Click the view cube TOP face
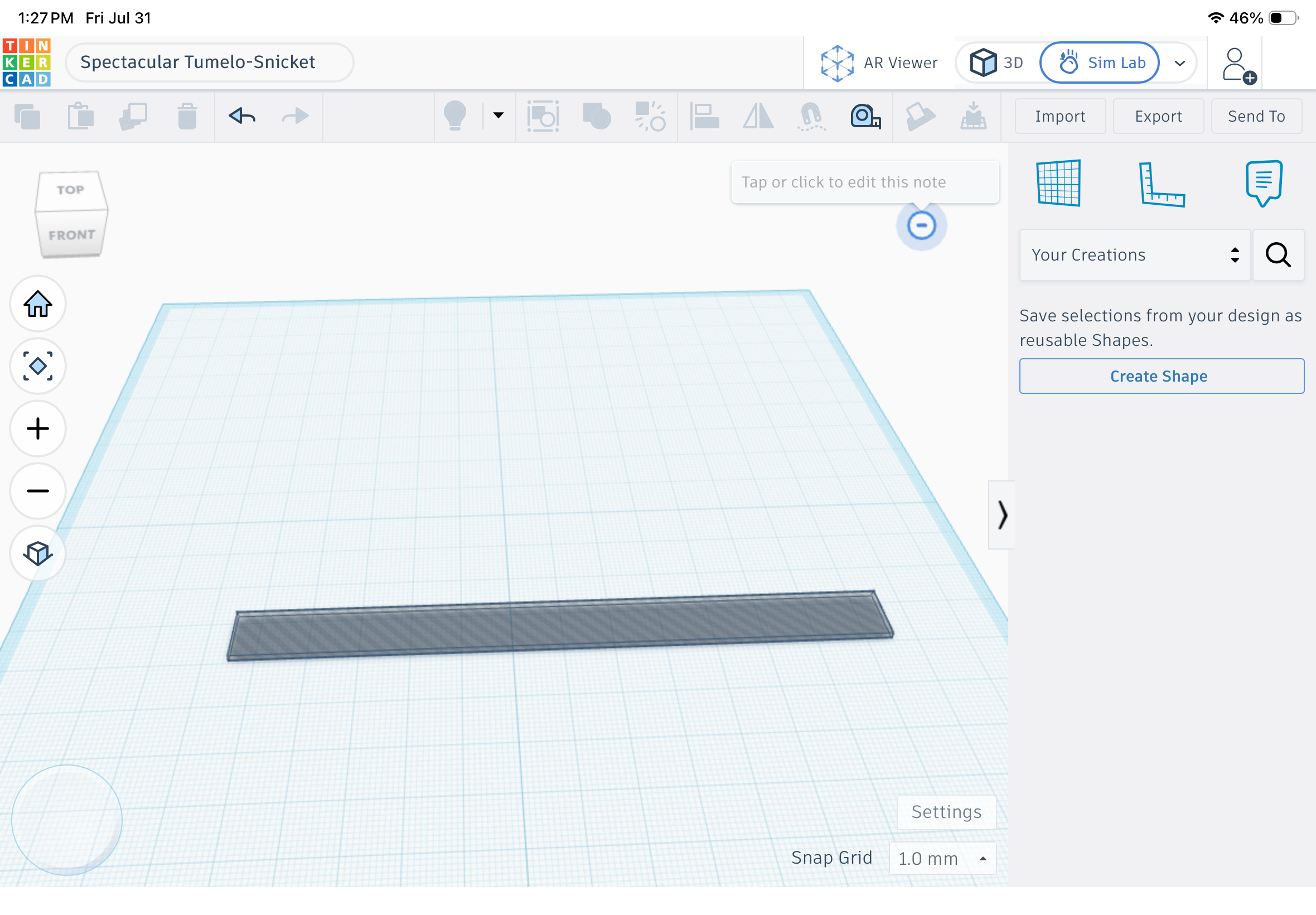The image size is (1316, 915). pyautogui.click(x=70, y=190)
